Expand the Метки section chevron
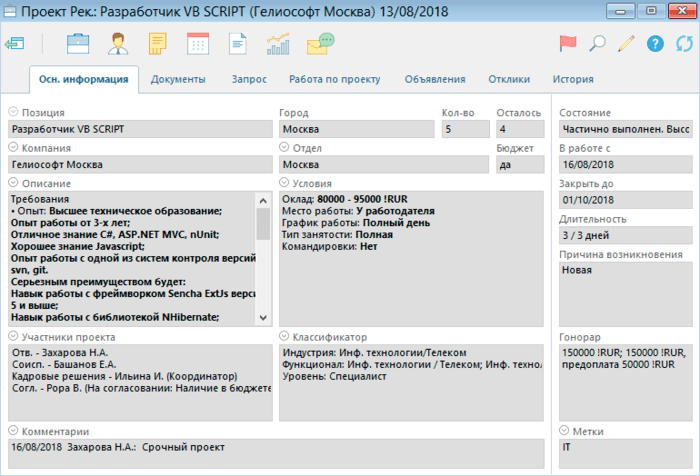 [564, 430]
